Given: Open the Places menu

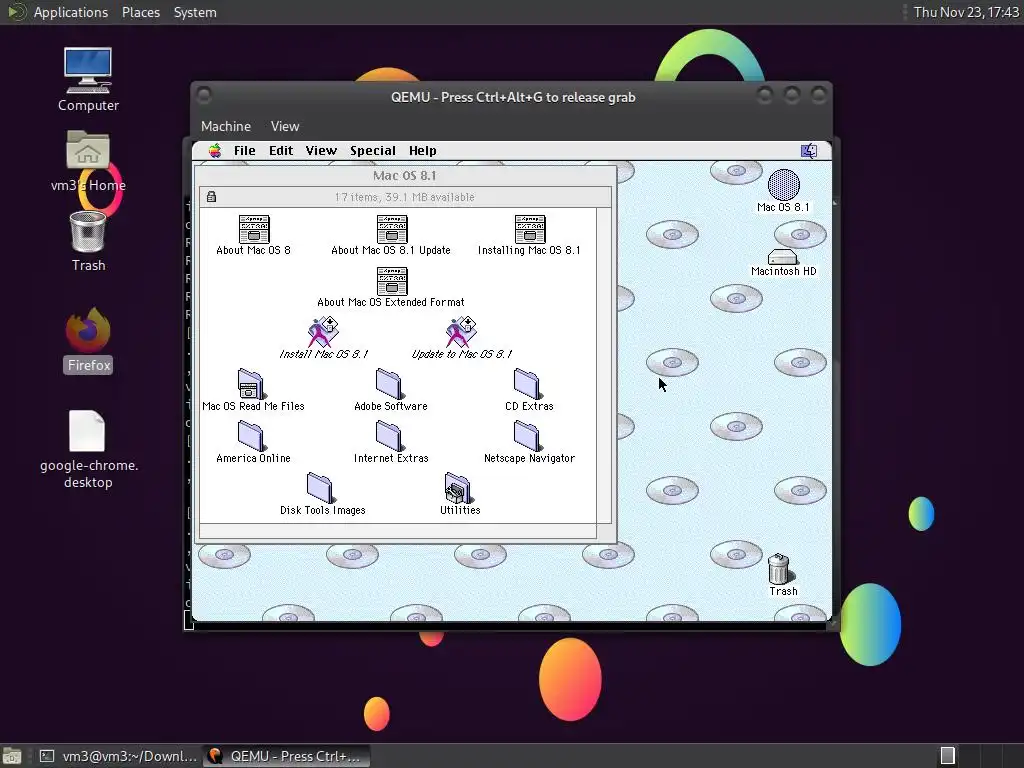Looking at the screenshot, I should 140,12.
